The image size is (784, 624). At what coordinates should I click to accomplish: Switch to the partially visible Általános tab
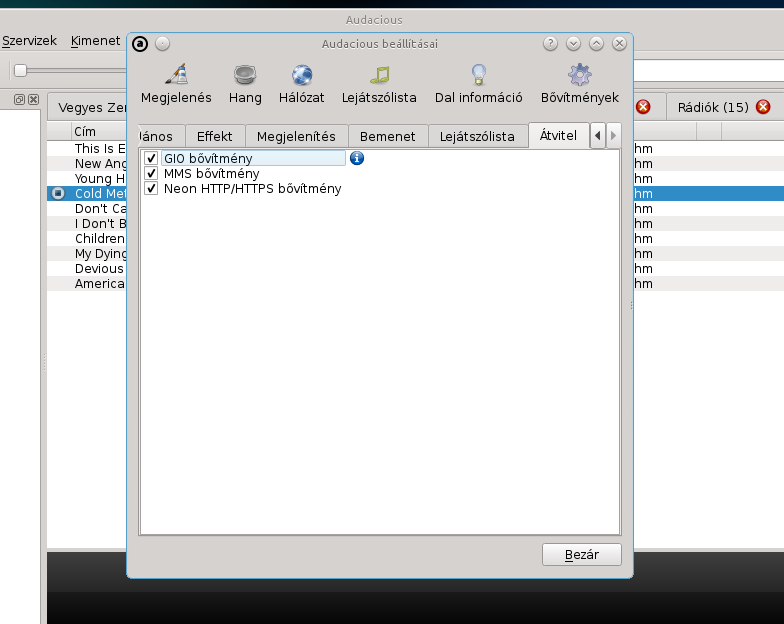coord(162,136)
